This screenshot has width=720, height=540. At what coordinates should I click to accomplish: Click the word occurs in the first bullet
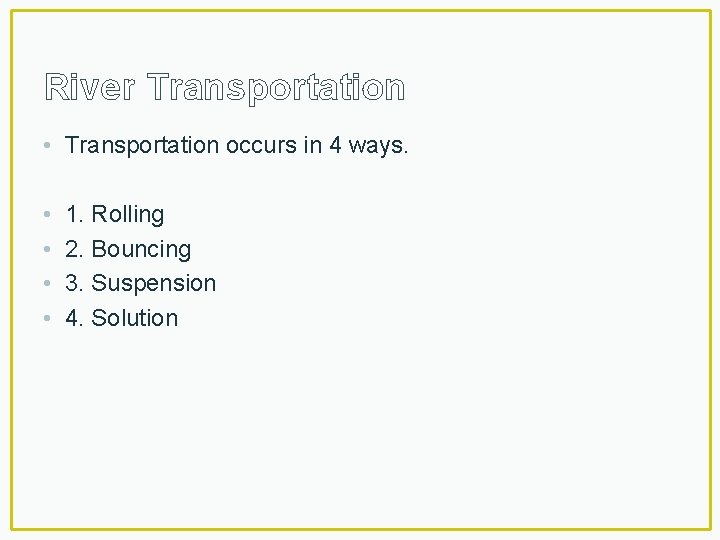[261, 146]
